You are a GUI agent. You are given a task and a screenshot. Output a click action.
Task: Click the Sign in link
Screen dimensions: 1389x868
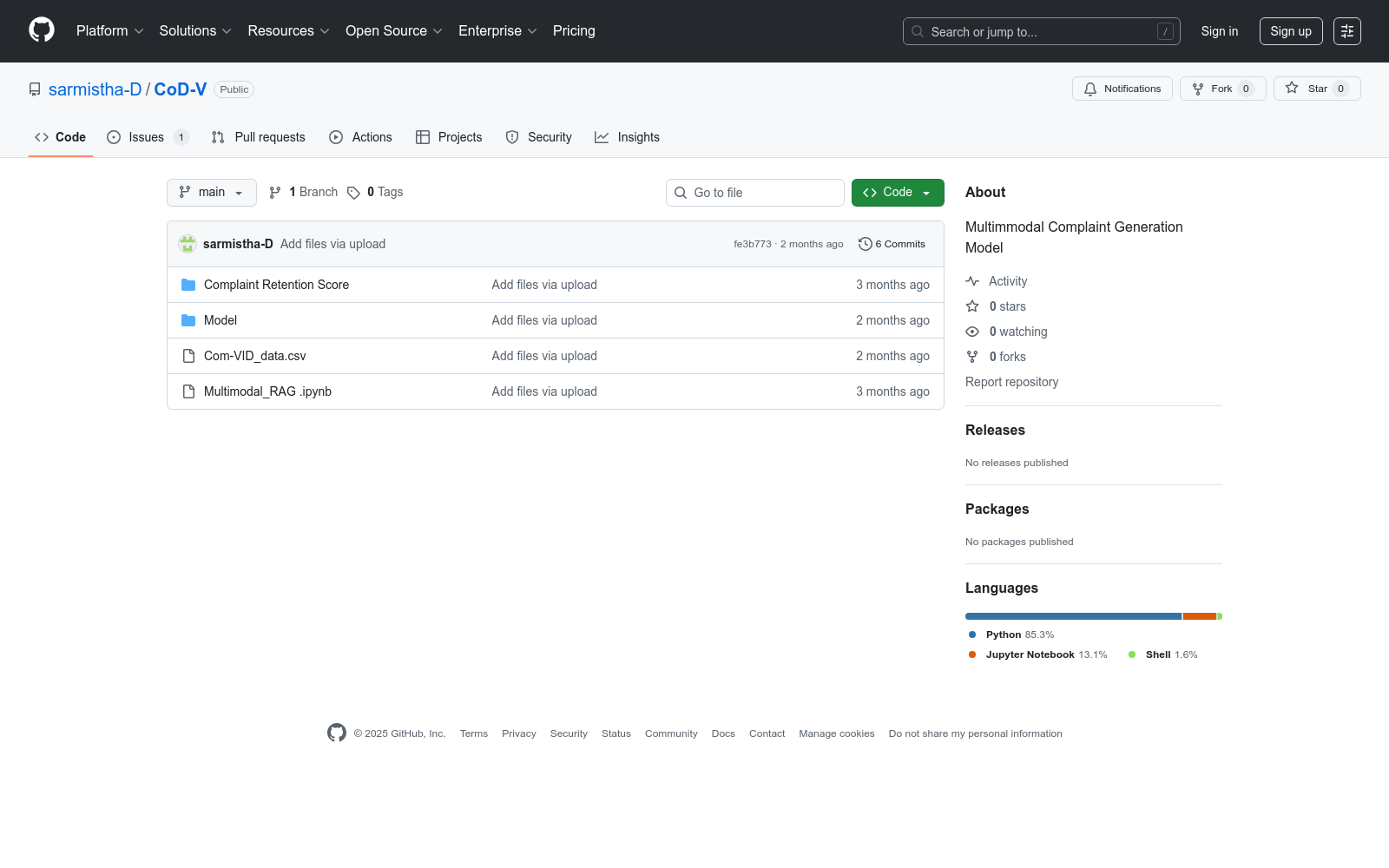1219,31
